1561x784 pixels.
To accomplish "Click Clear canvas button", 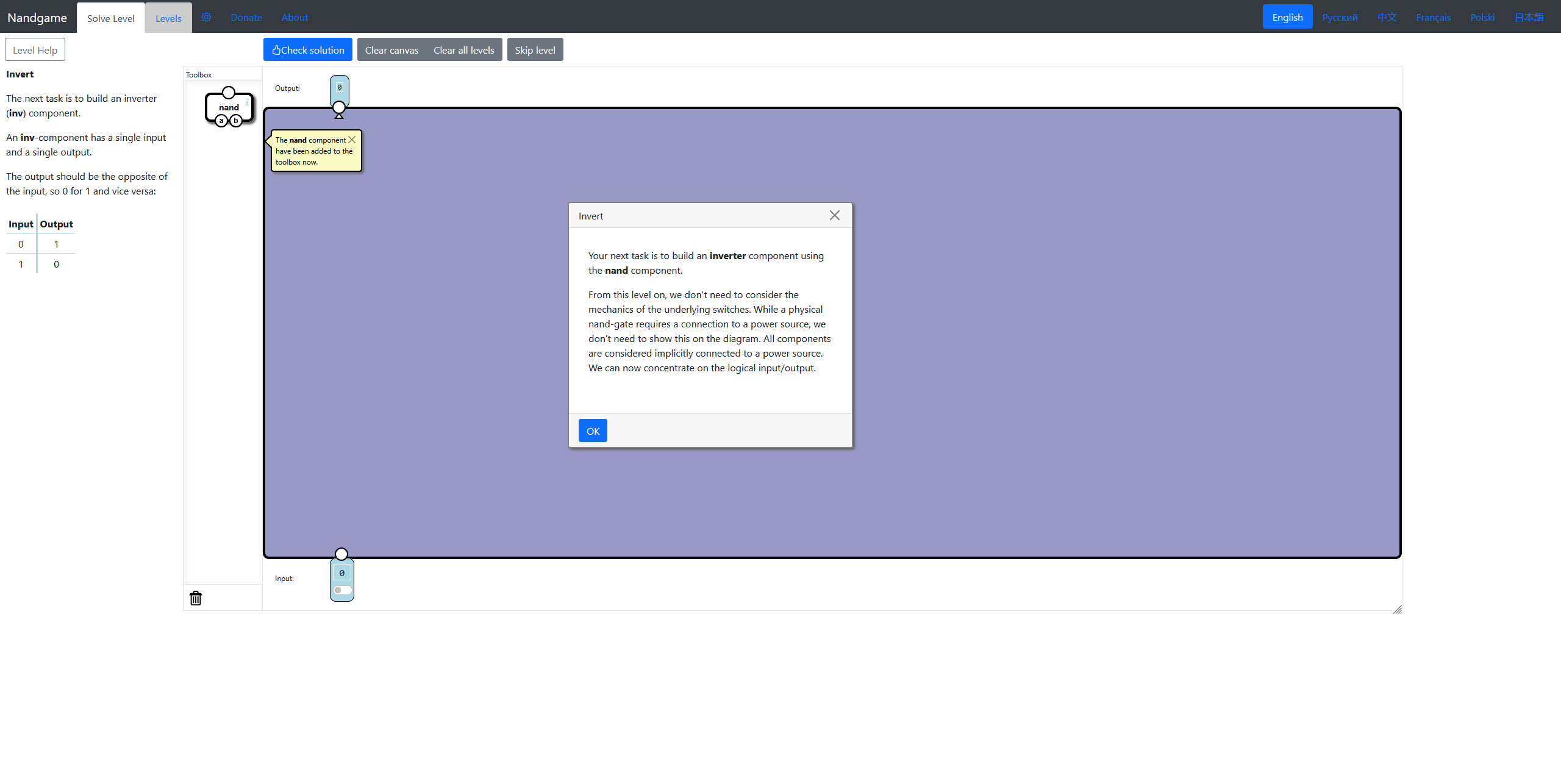I will (391, 50).
